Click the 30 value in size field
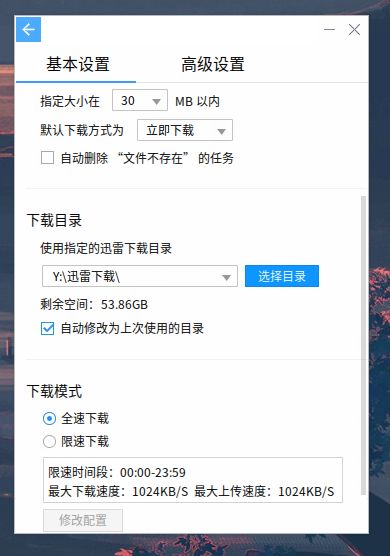 (x=128, y=101)
